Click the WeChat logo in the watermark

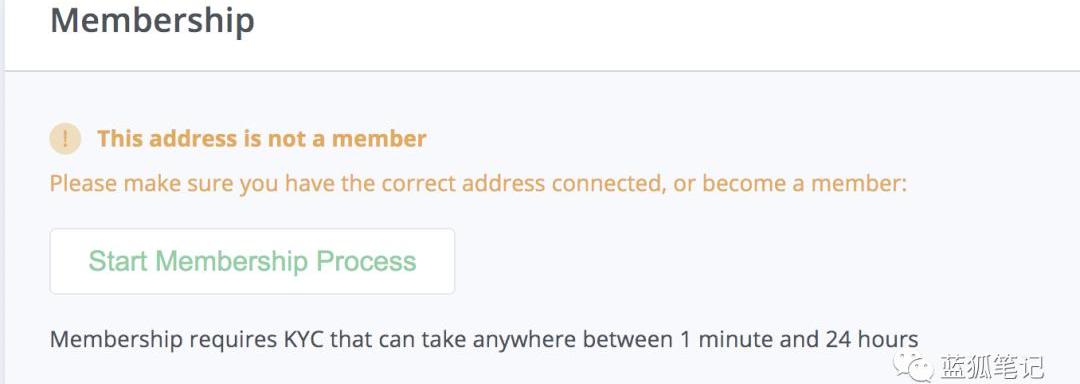[x=911, y=365]
